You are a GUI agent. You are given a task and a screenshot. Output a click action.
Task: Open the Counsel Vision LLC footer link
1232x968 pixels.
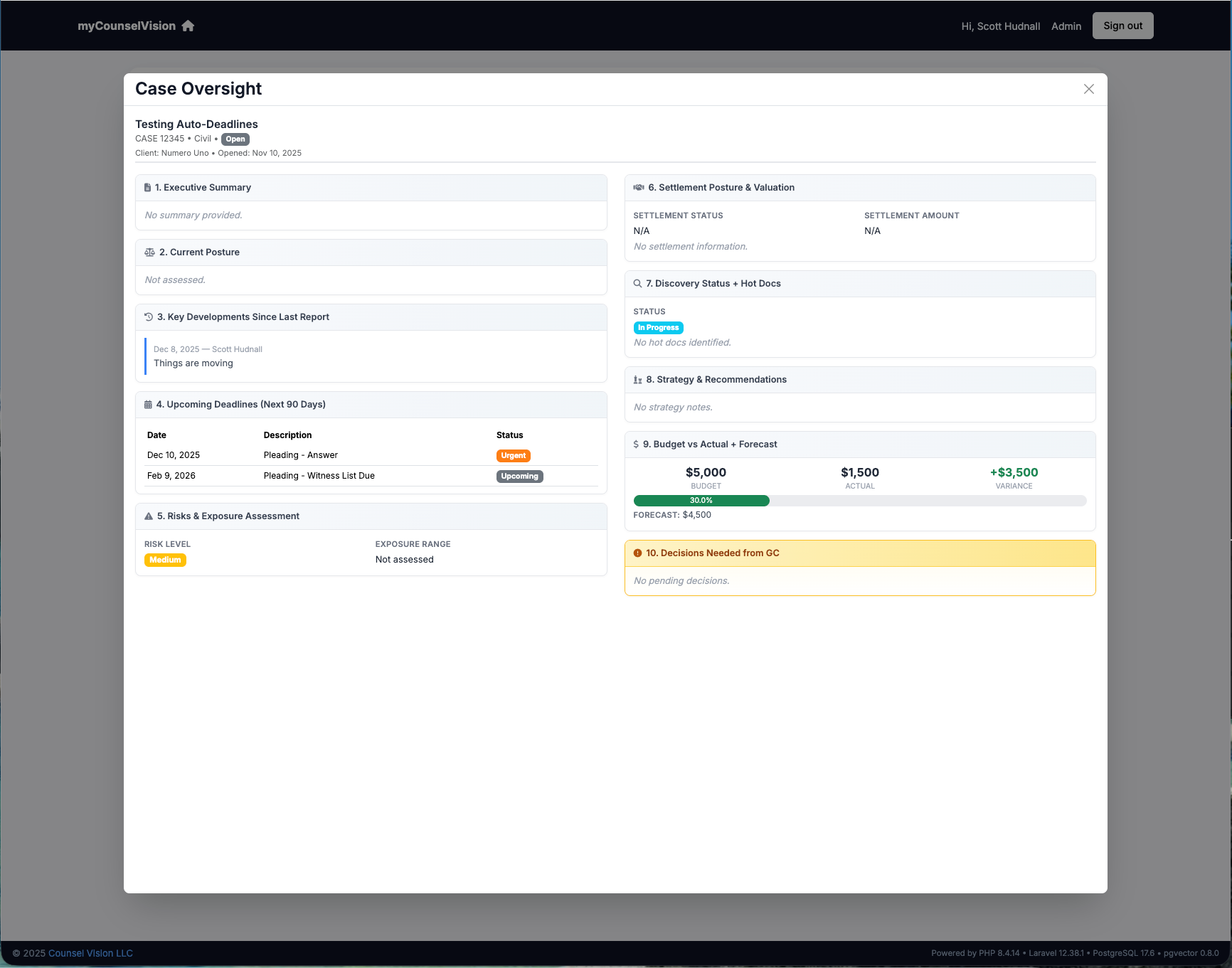90,953
